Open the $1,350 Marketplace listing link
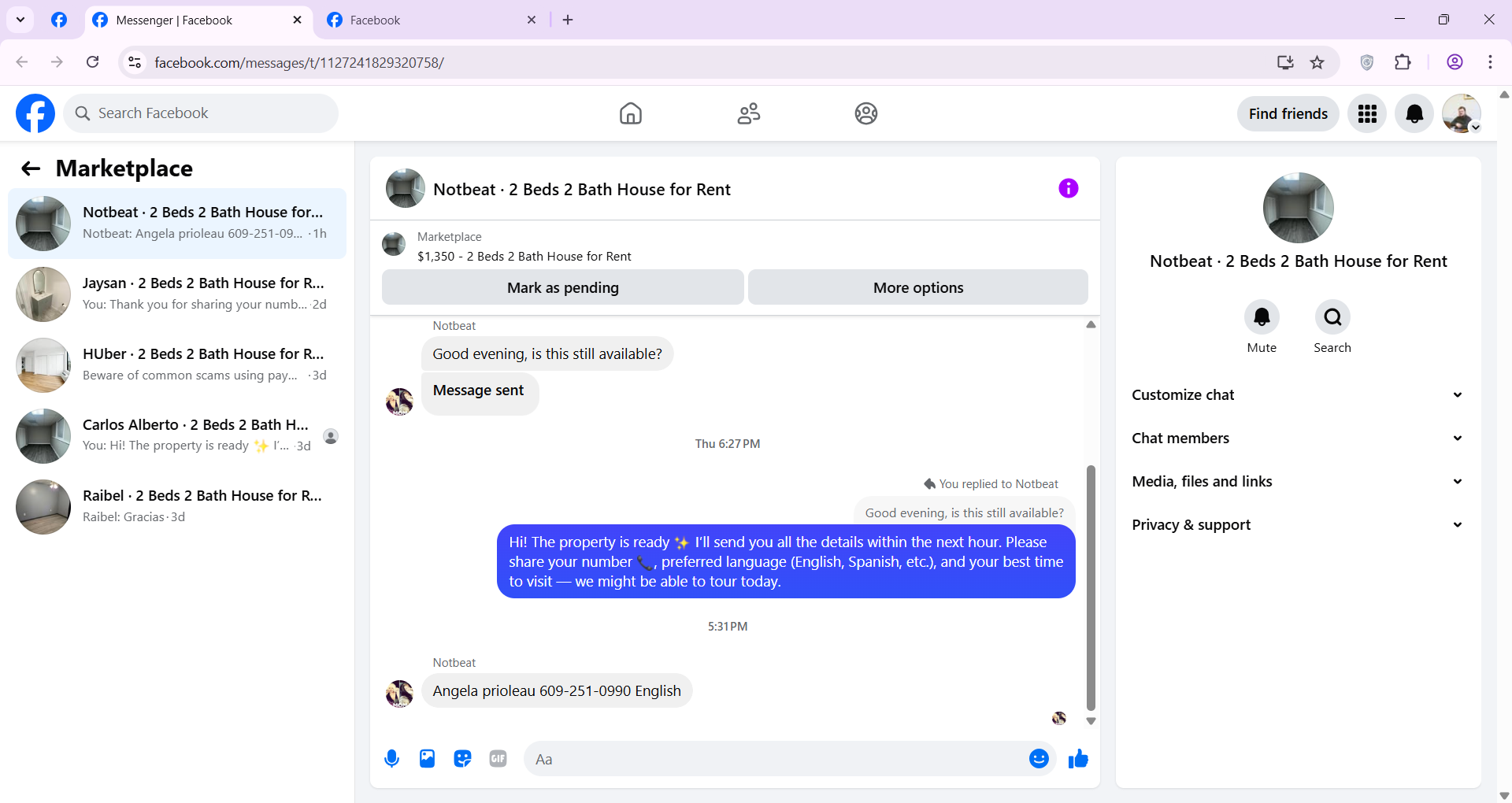Viewport: 1512px width, 803px height. [x=524, y=256]
